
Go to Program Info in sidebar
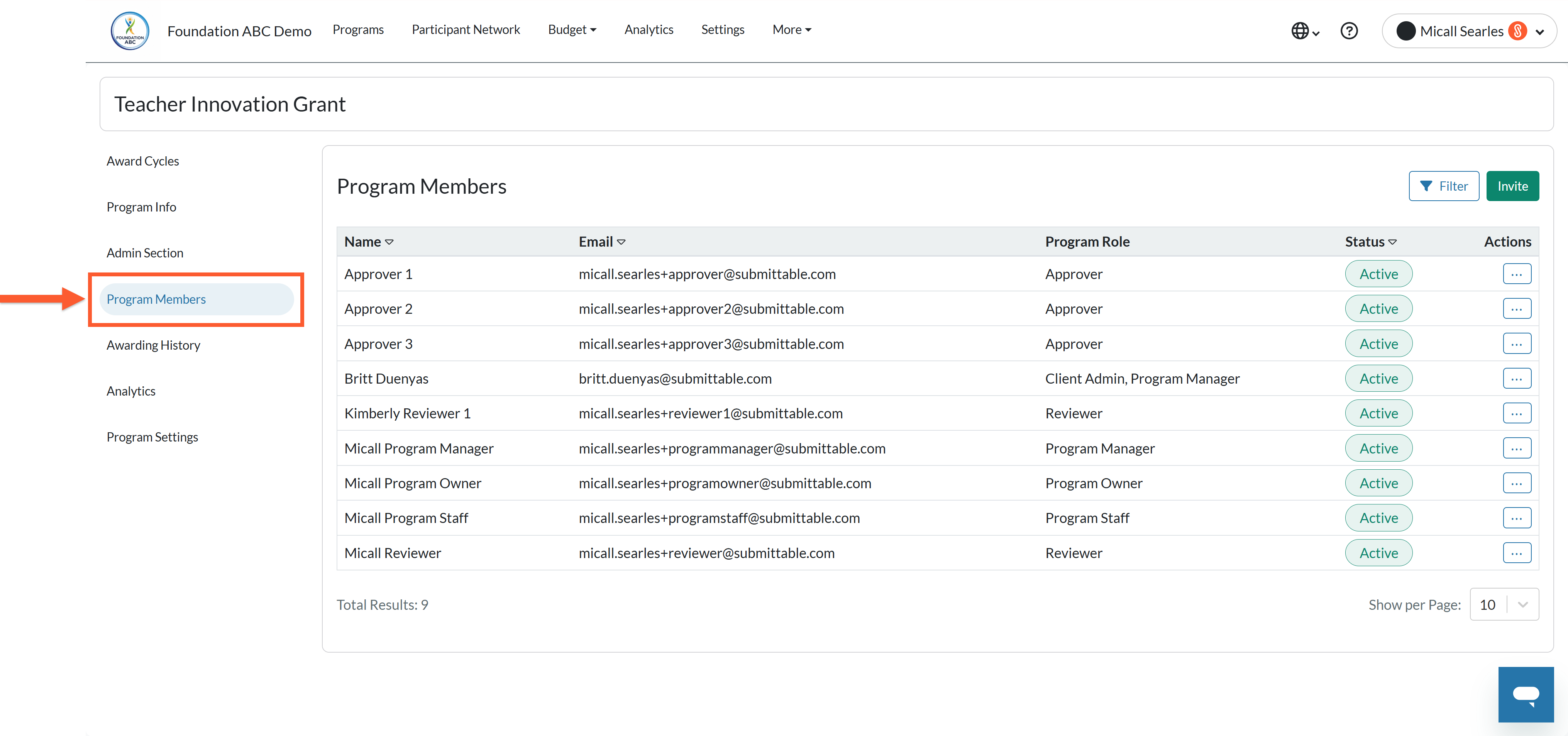(141, 207)
